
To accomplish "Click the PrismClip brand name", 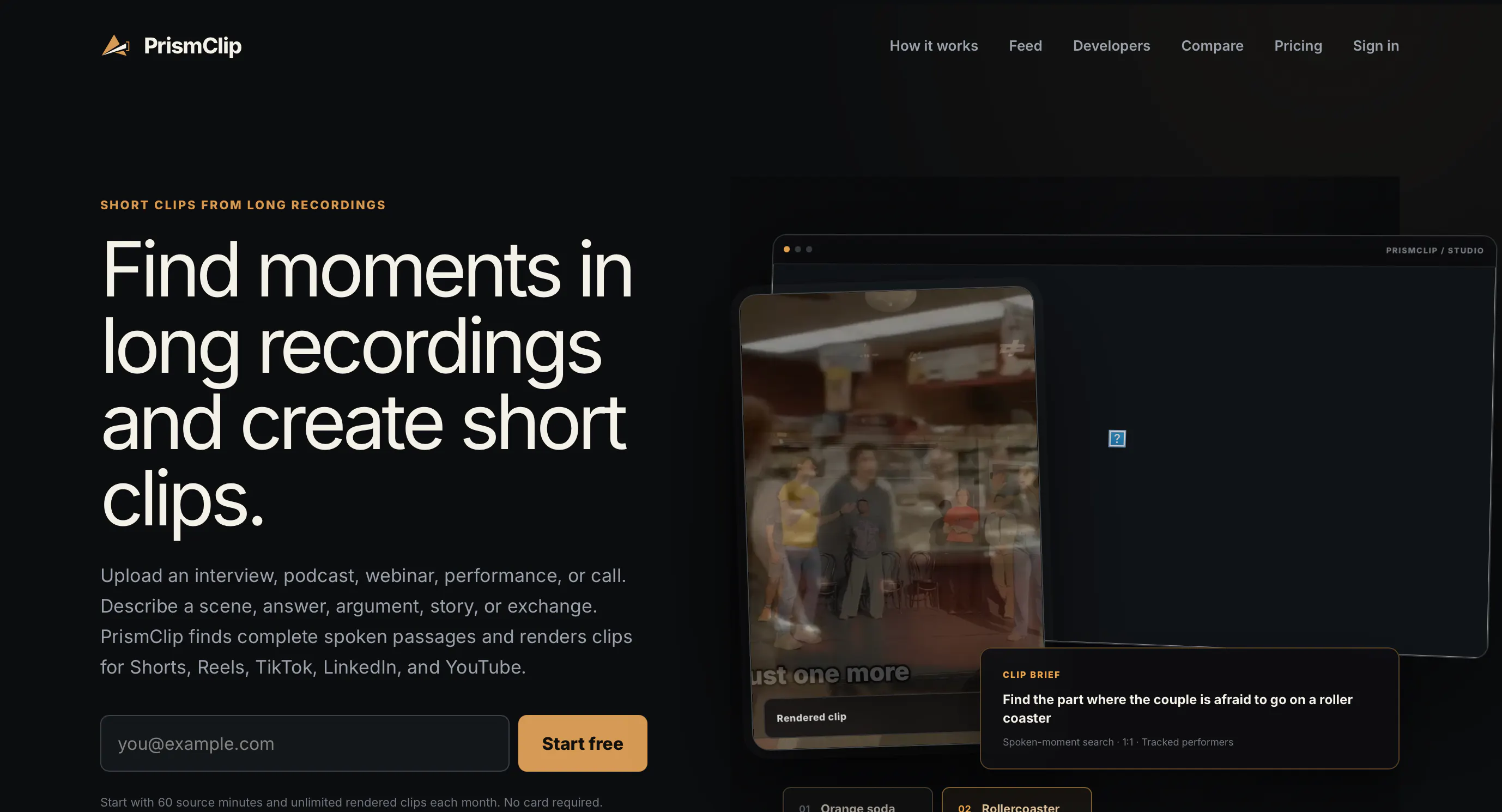I will [192, 45].
